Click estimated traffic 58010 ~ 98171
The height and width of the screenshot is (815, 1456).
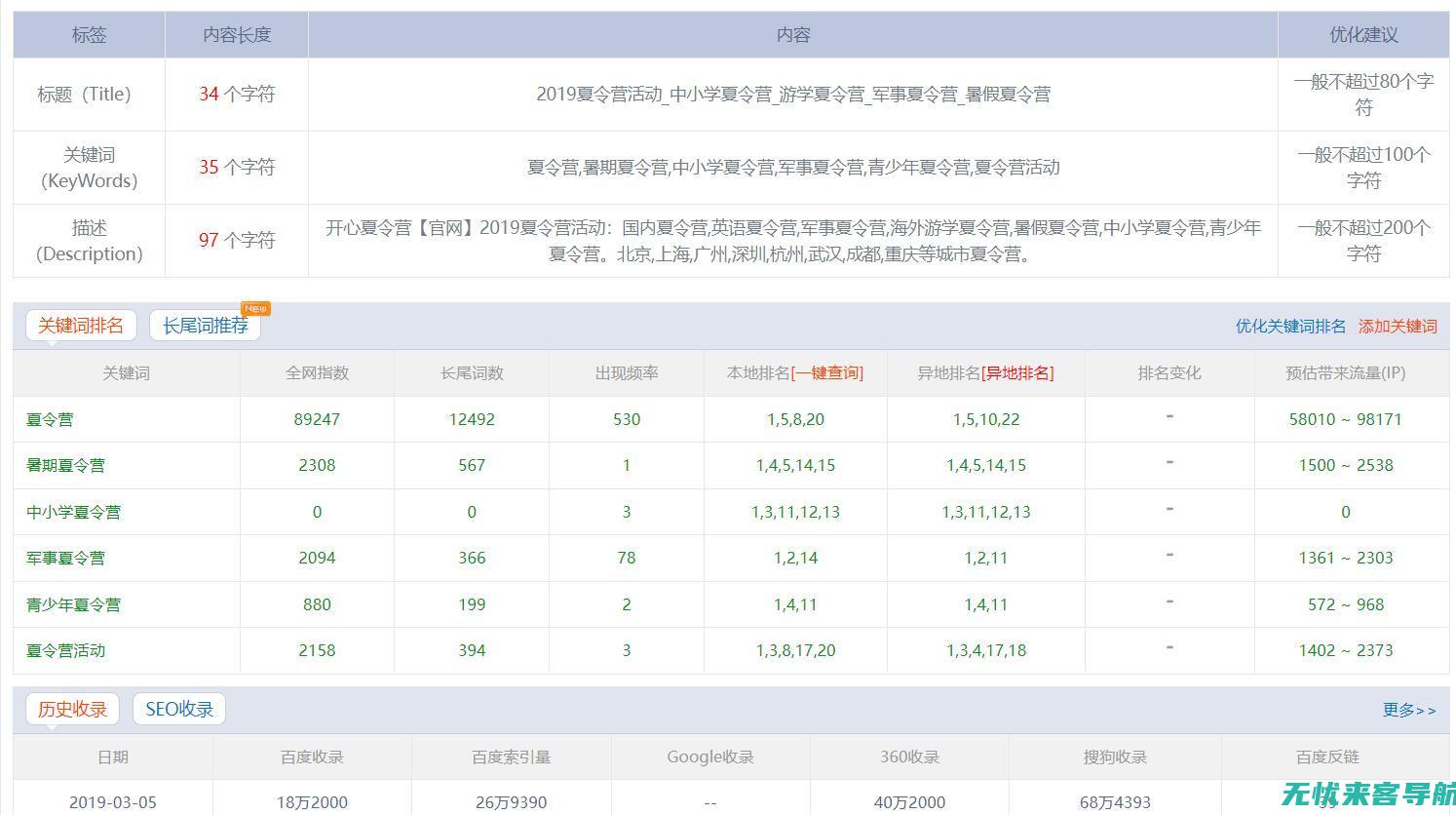(x=1345, y=419)
